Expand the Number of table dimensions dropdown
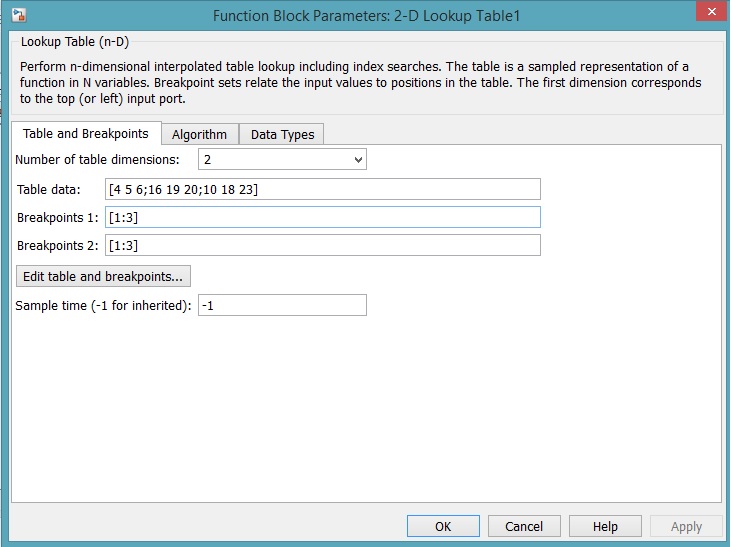This screenshot has height=547, width=731. [x=282, y=159]
